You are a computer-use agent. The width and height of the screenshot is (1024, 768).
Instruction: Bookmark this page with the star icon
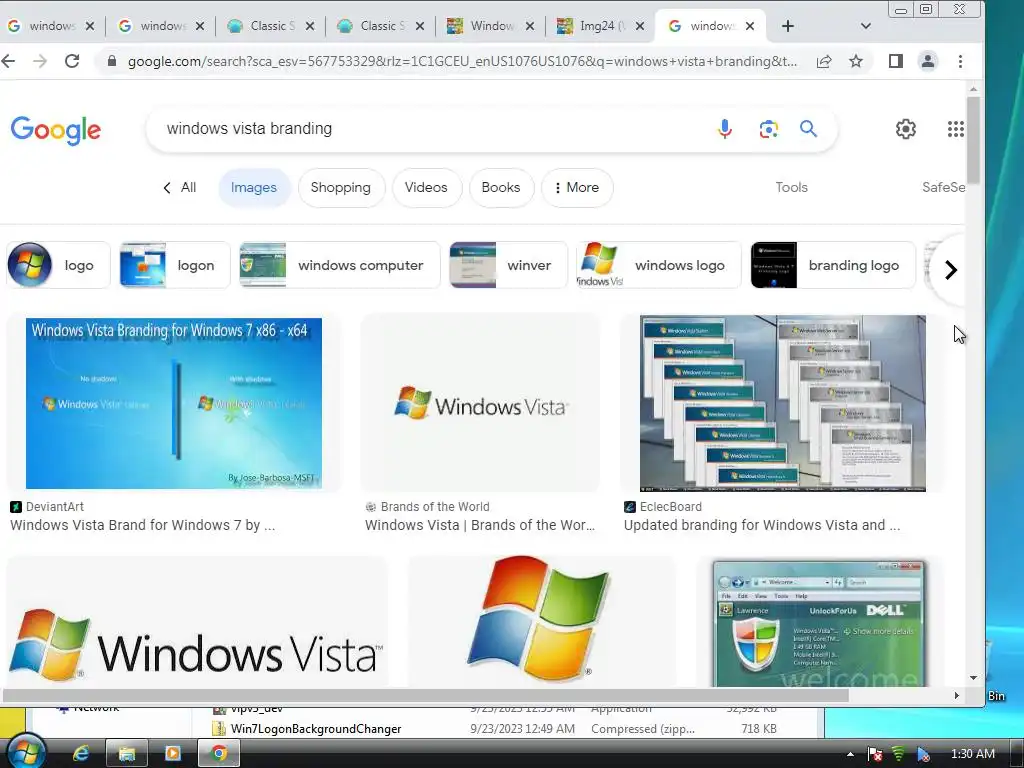pyautogui.click(x=856, y=61)
